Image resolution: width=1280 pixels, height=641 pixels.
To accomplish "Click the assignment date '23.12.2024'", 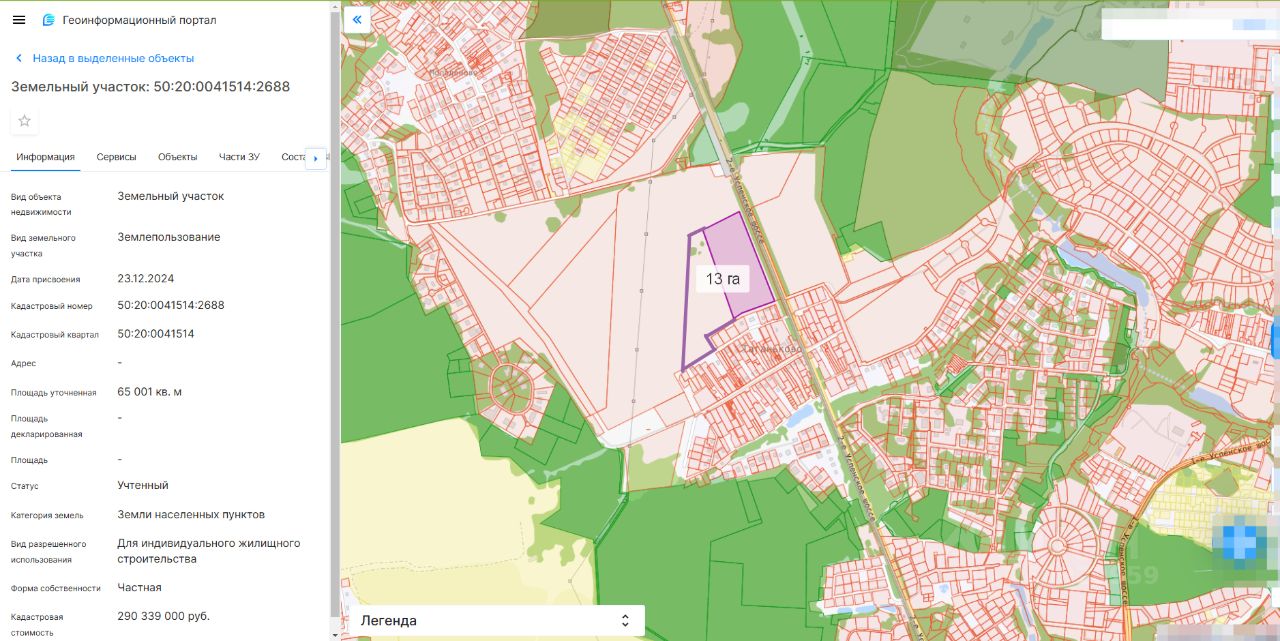I will pos(146,278).
